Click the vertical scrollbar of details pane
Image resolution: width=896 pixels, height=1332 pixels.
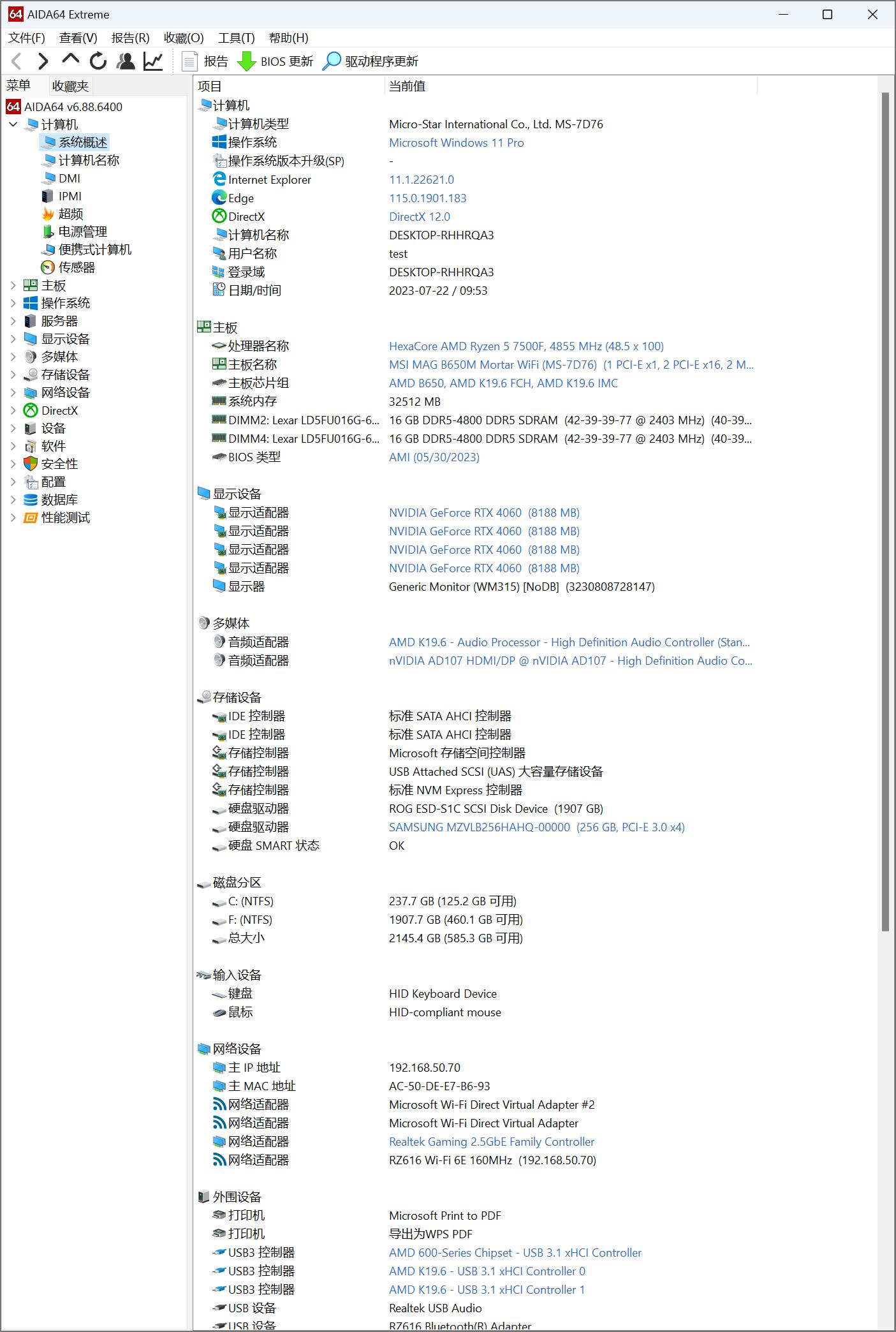click(x=885, y=510)
